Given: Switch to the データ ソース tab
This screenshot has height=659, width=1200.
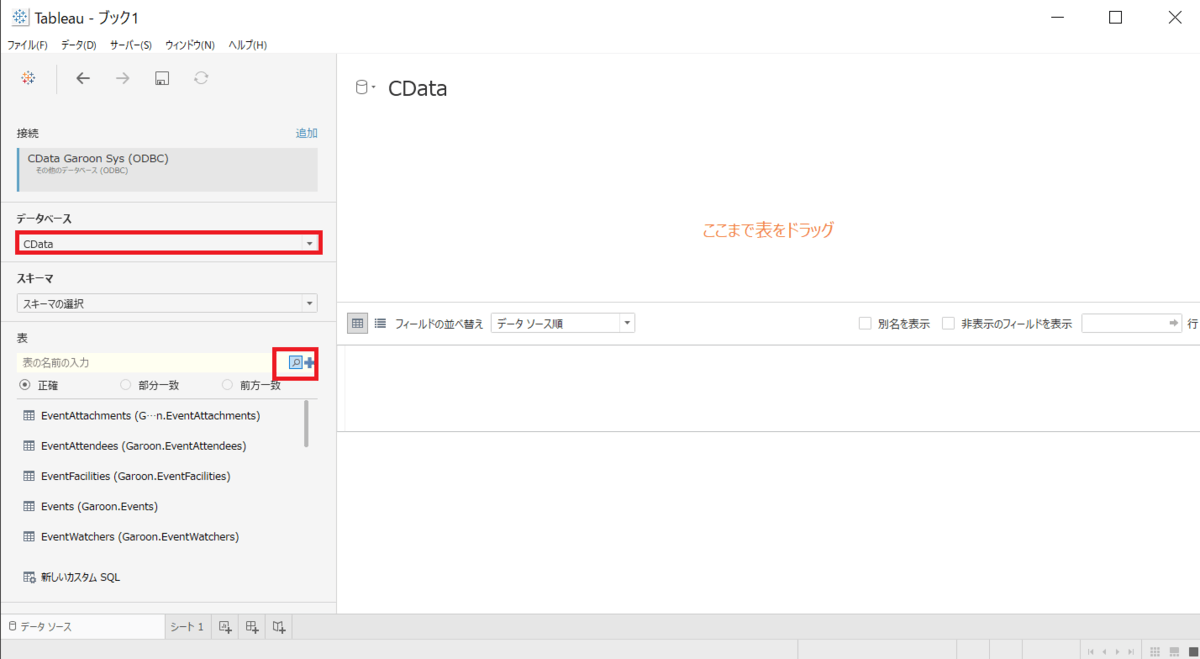Looking at the screenshot, I should click(x=83, y=627).
